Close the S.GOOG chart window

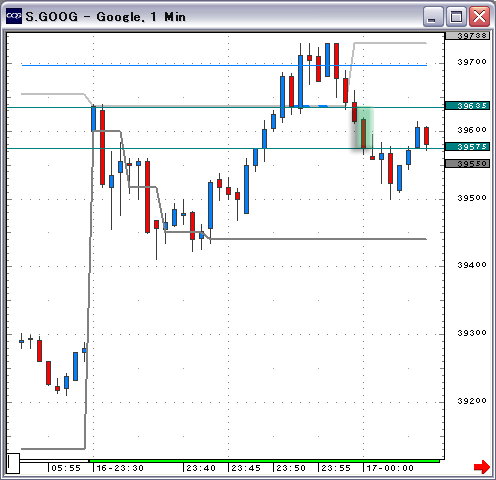point(479,16)
